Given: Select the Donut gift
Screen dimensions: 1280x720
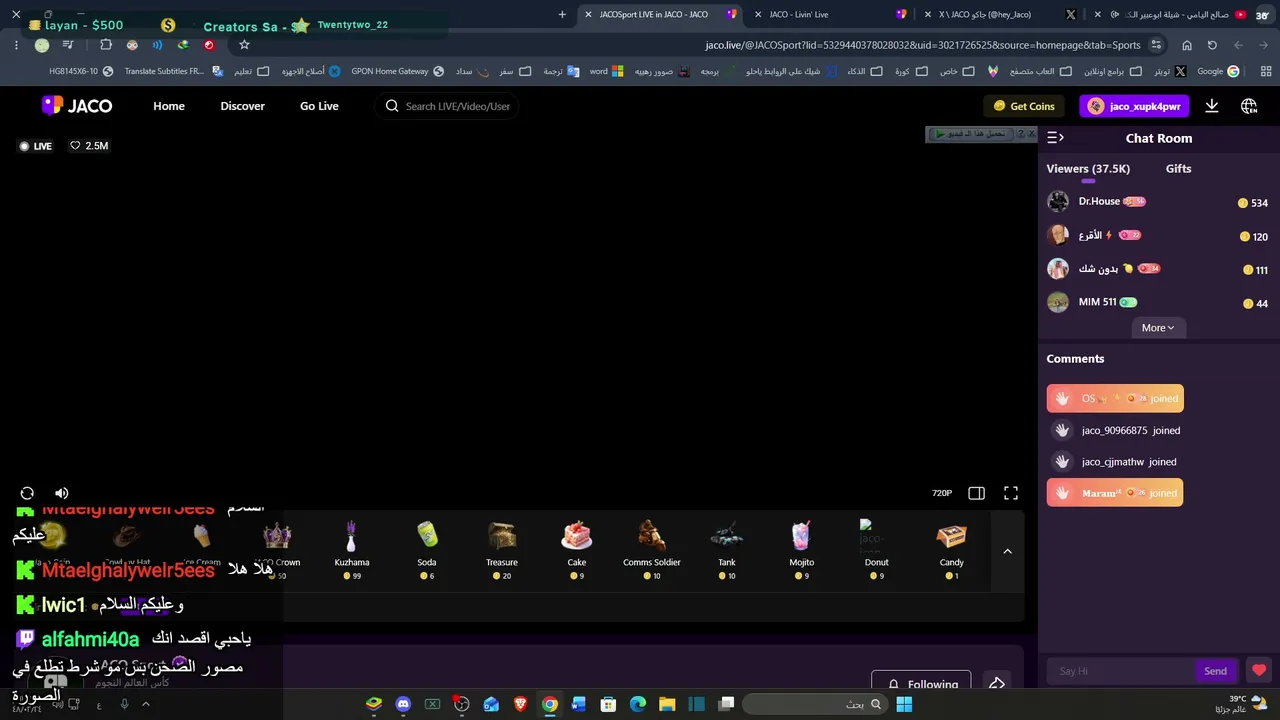Looking at the screenshot, I should point(877,549).
